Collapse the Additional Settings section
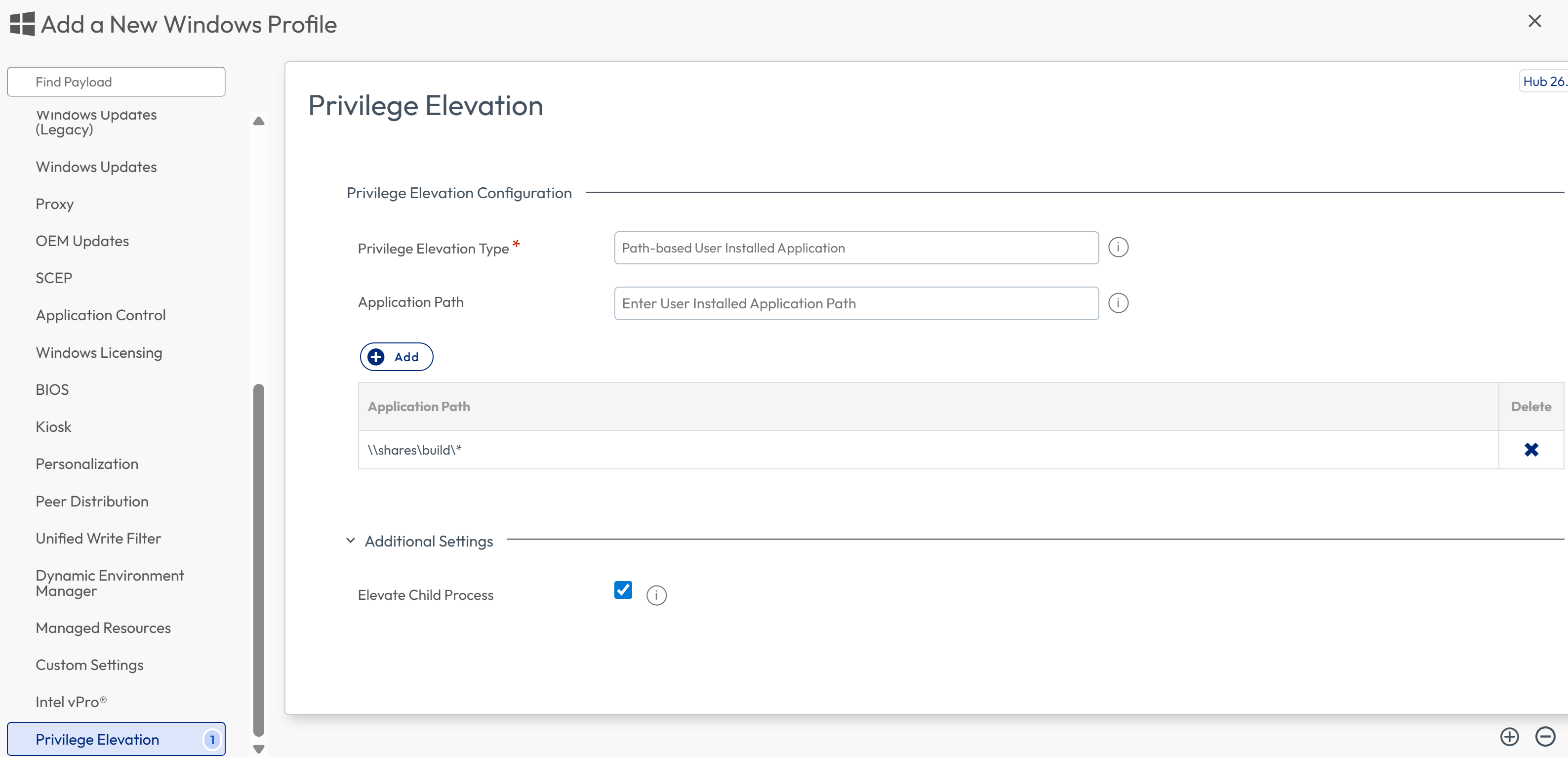Viewport: 1568px width, 757px height. [351, 541]
